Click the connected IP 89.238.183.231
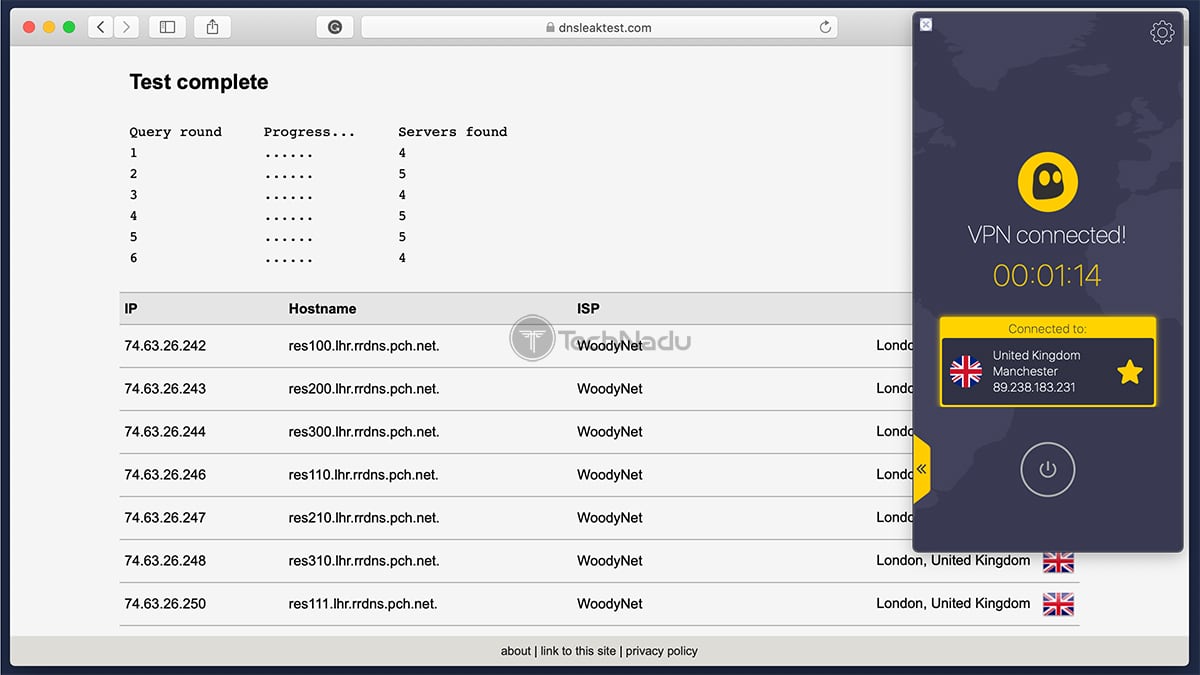This screenshot has width=1200, height=675. coord(1034,387)
